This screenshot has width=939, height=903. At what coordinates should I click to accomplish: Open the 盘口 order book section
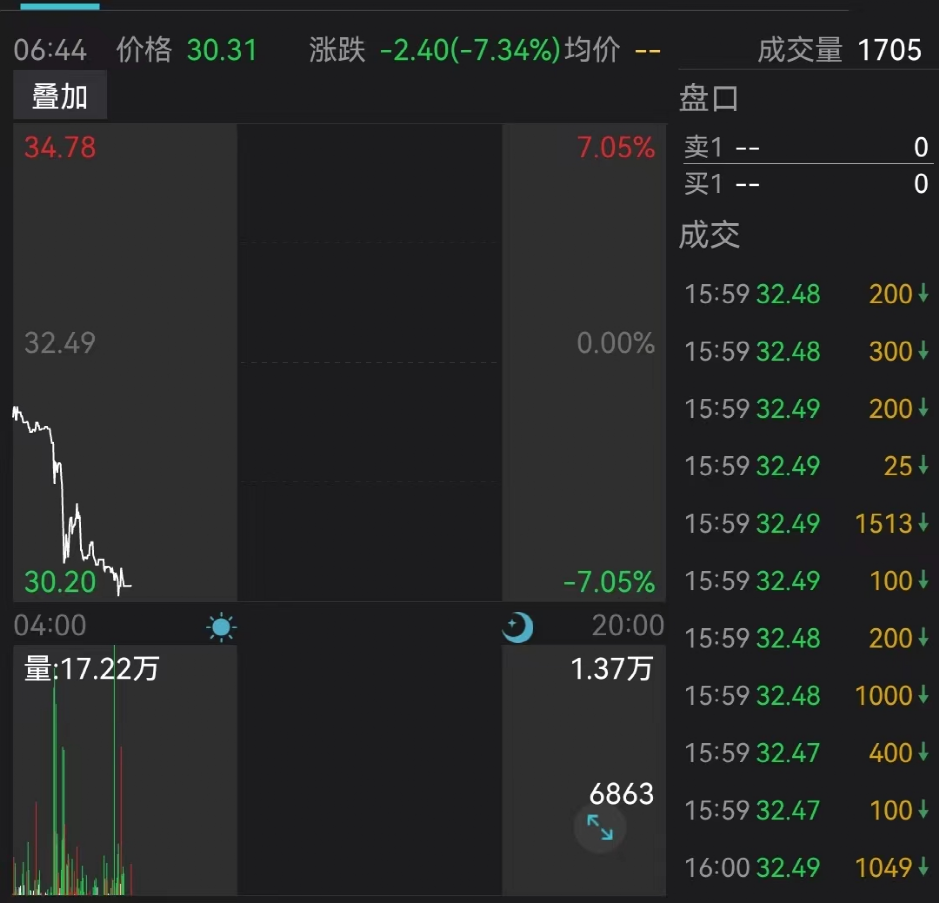[709, 99]
